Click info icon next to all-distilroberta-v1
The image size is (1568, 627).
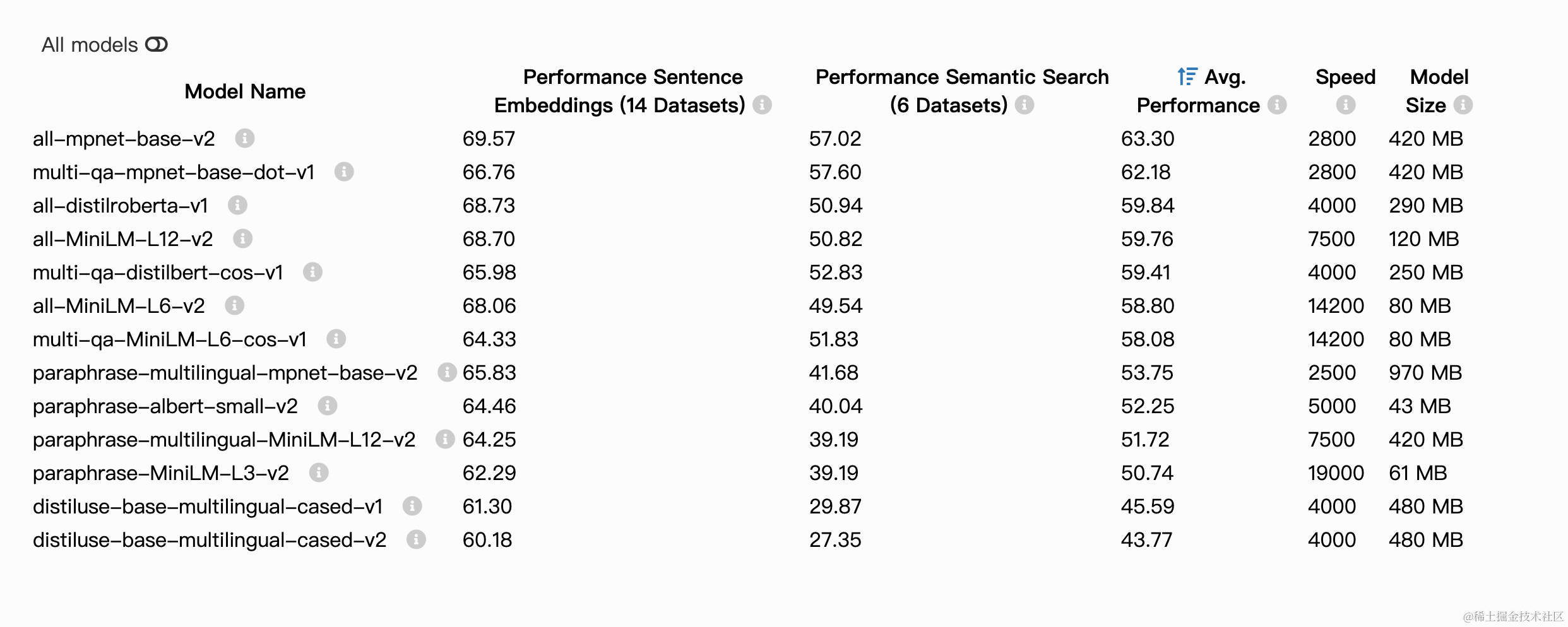(237, 205)
